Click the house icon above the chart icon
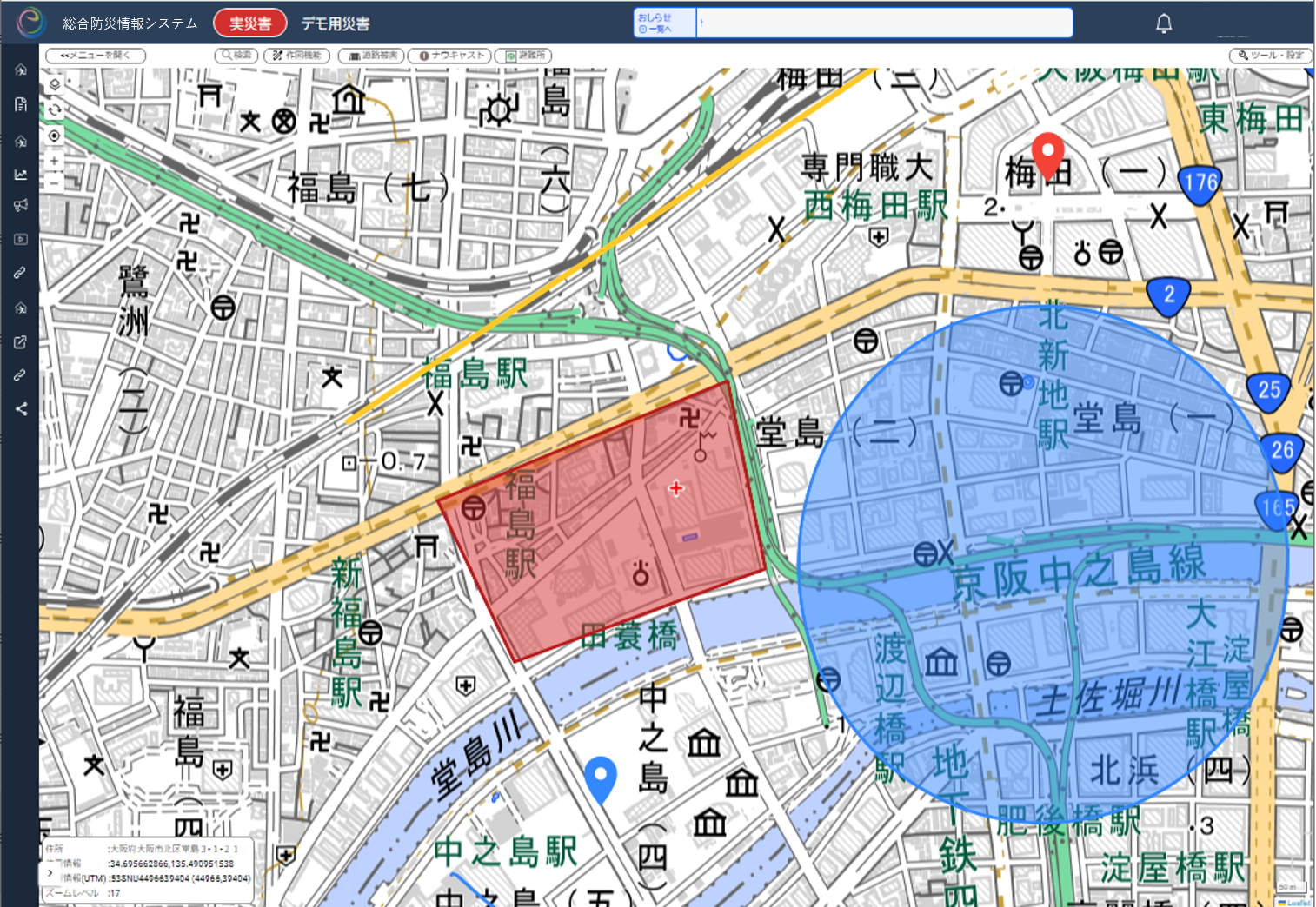 click(21, 141)
